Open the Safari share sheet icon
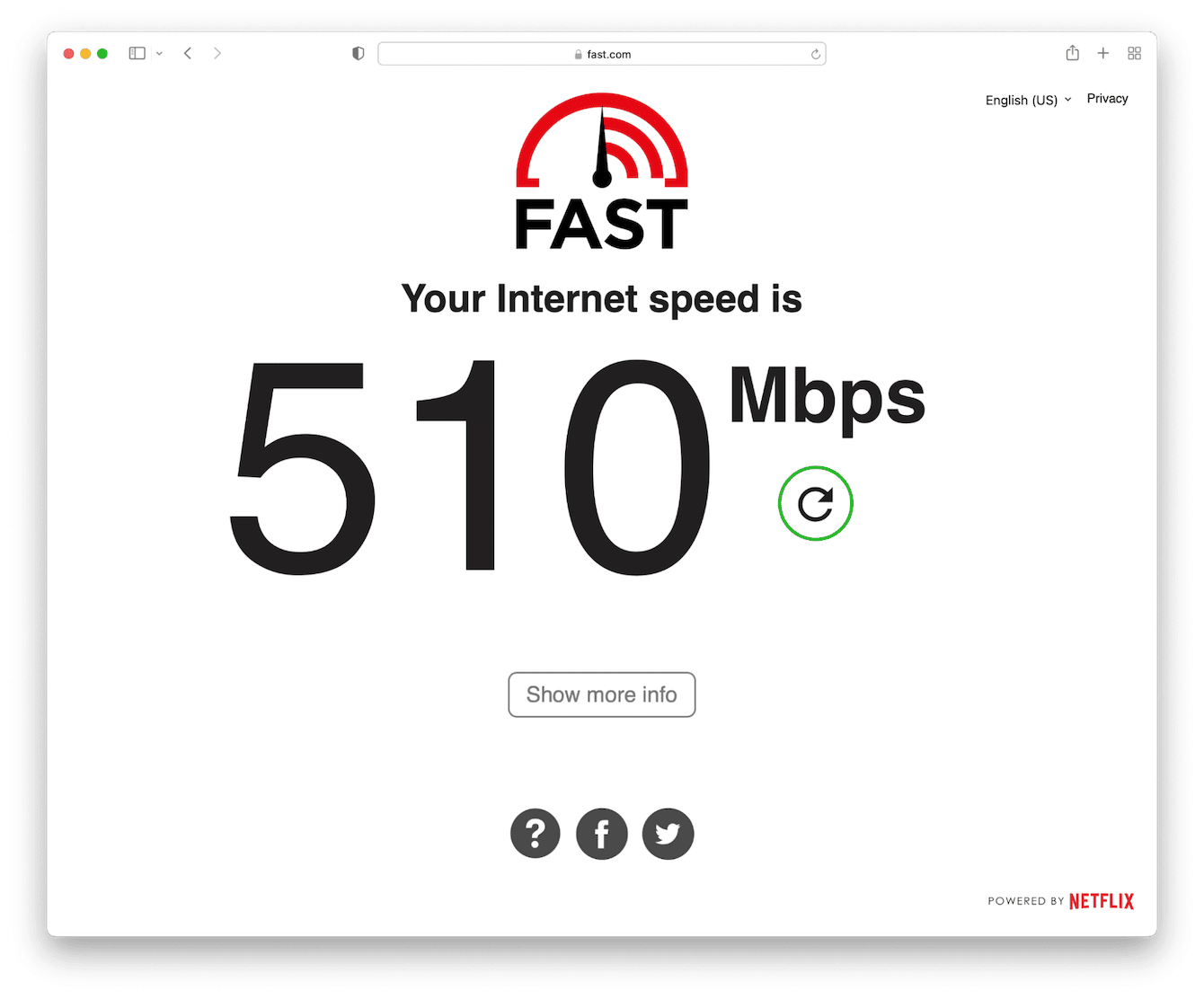 tap(1072, 53)
